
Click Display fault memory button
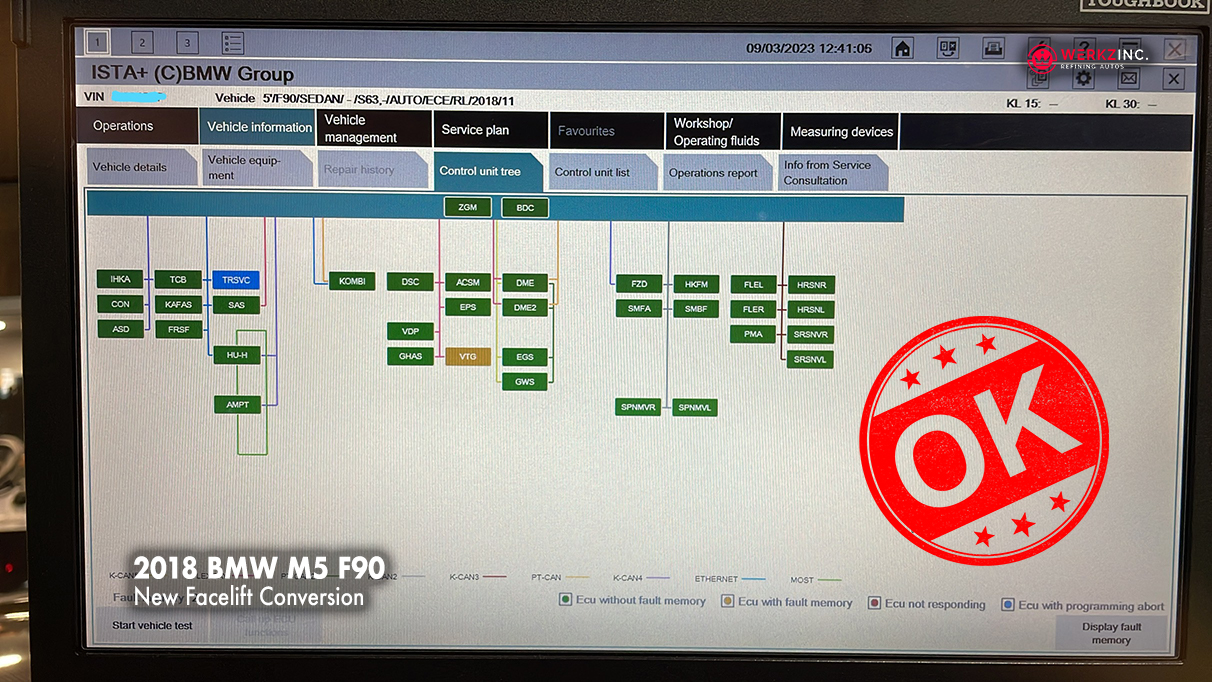pos(1111,633)
